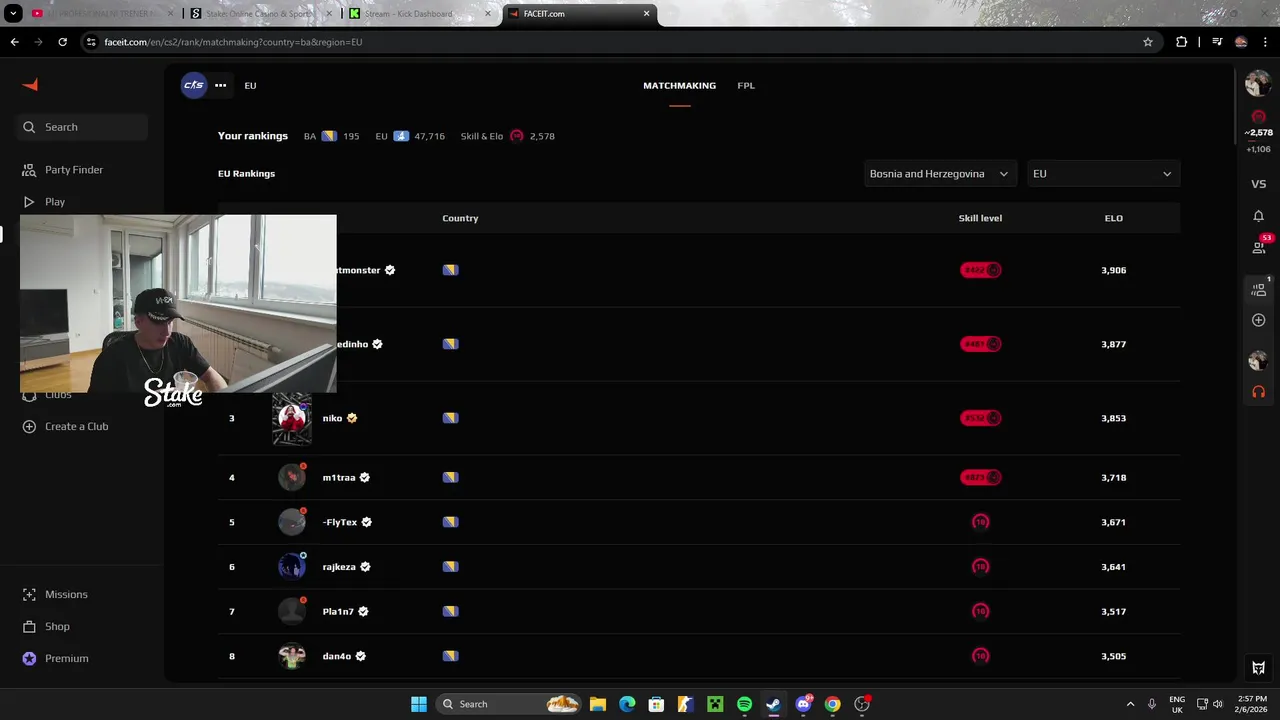Click the circled plus icon in right sidebar
The image size is (1280, 720).
[x=1258, y=320]
